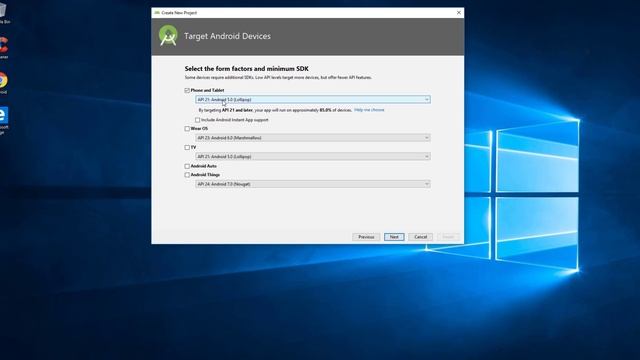Open the TV API 21 Lollipop dropdown
The width and height of the screenshot is (640, 360).
point(313,157)
